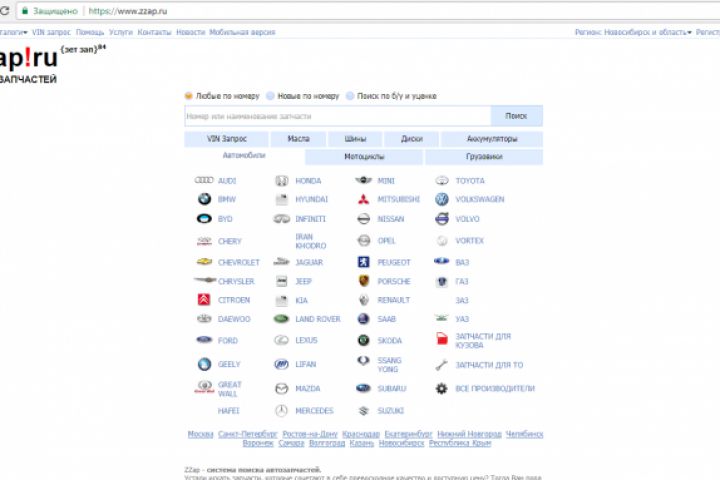Viewport: 720px width, 480px height.
Task: Click the Поиск search button
Action: click(517, 116)
